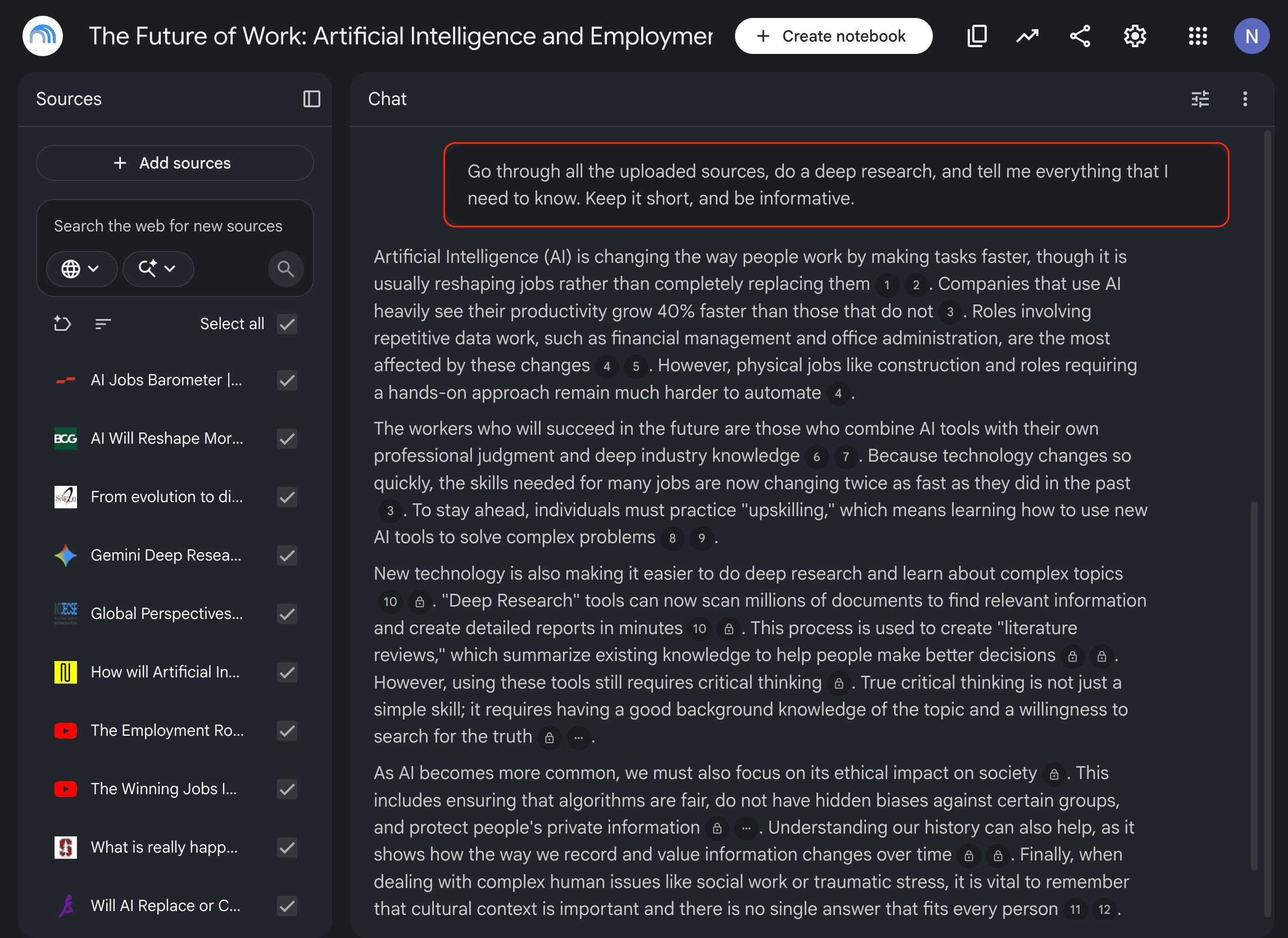This screenshot has height=938, width=1288.
Task: Uncheck the Global Perspectives source
Action: [x=287, y=614]
